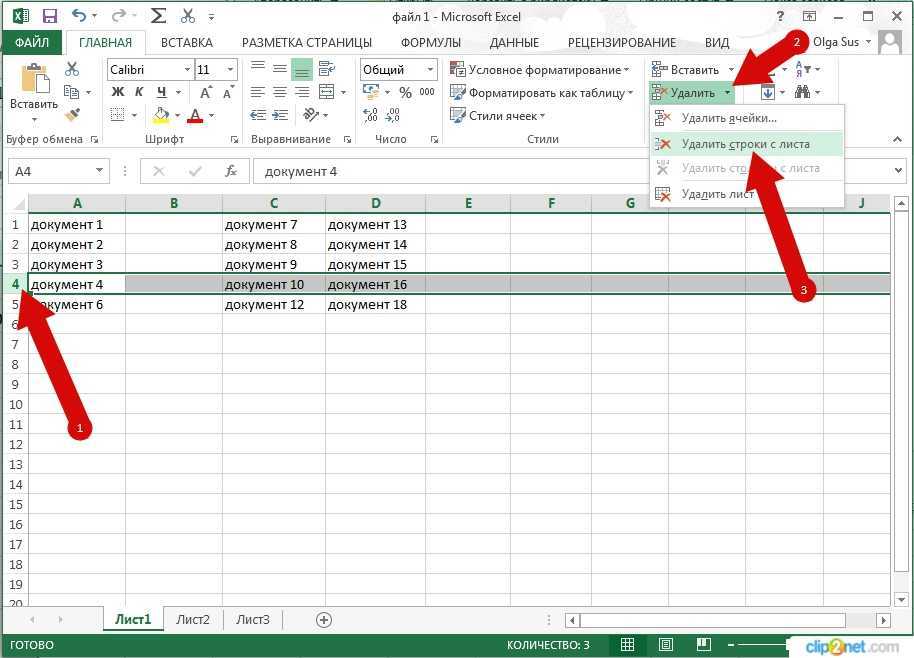Image resolution: width=914 pixels, height=658 pixels.
Task: Click the Wrap Text icon
Action: point(326,69)
